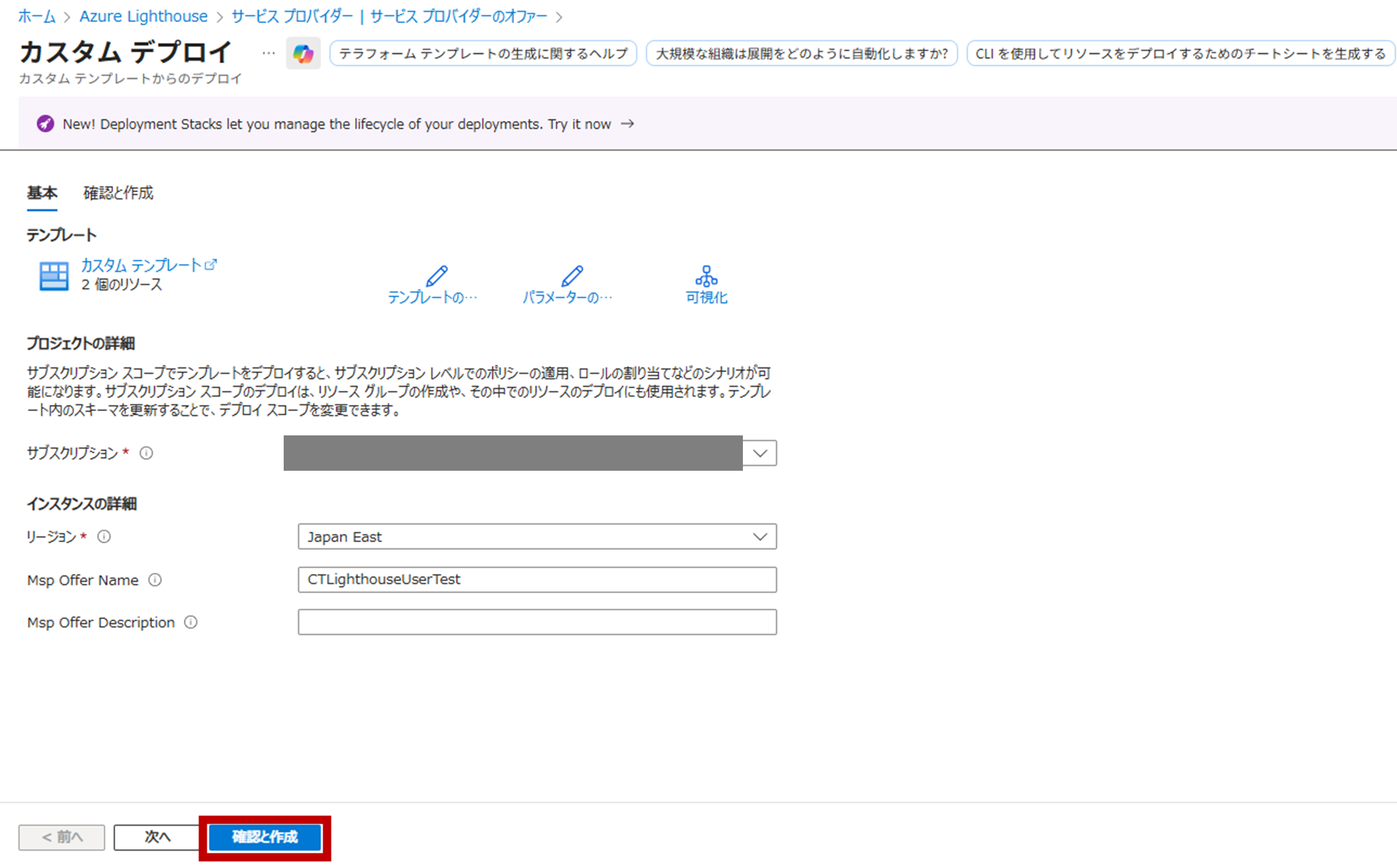Click the info icon next to リージョン

(x=104, y=536)
